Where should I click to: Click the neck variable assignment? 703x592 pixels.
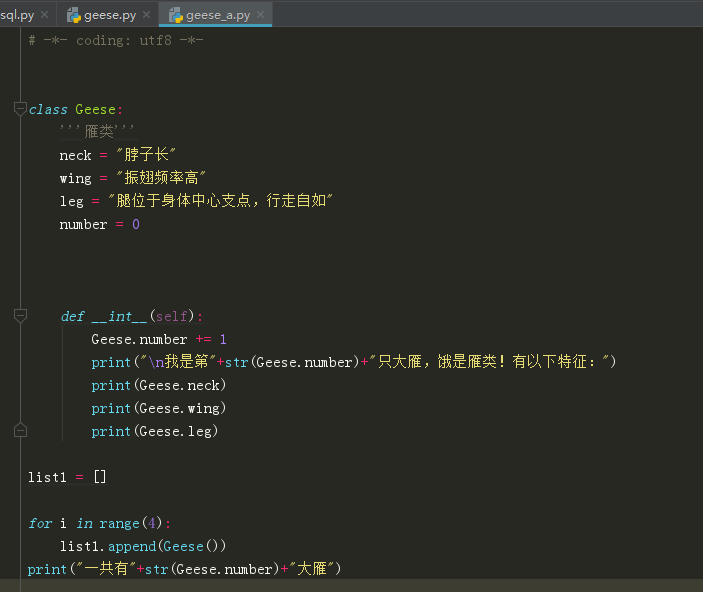(117, 155)
